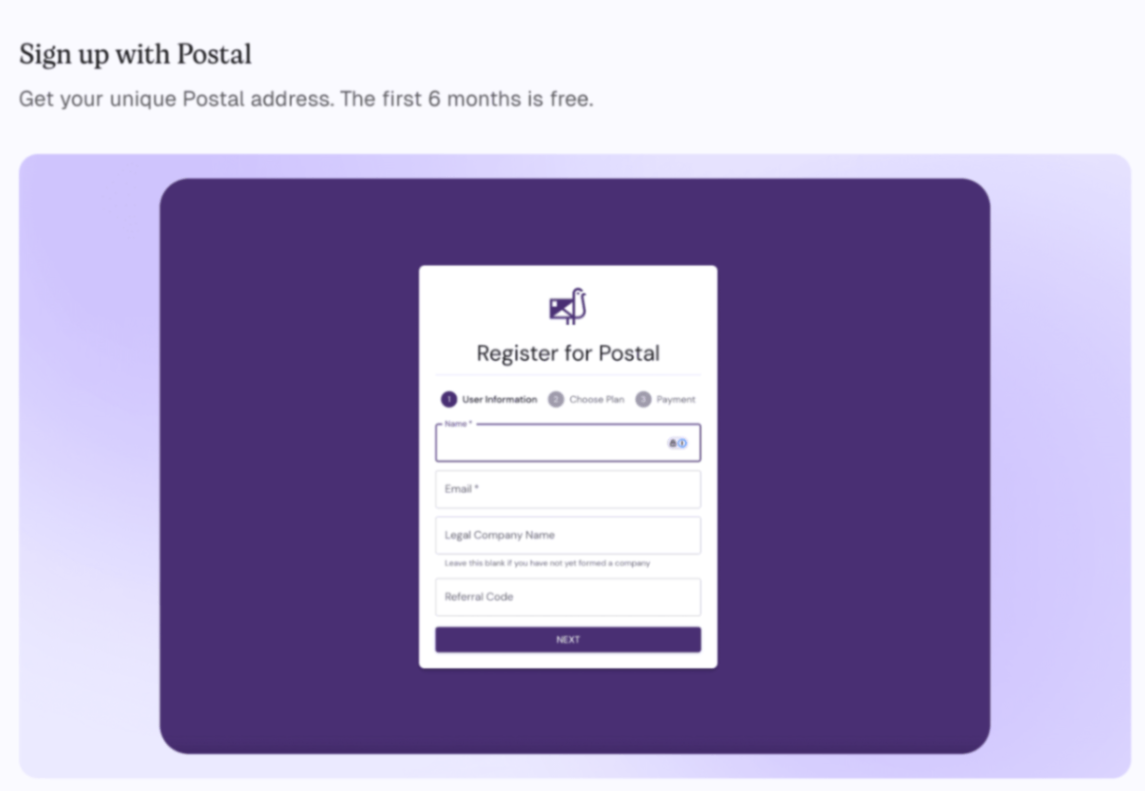Jump to the Payment step label

tap(675, 399)
